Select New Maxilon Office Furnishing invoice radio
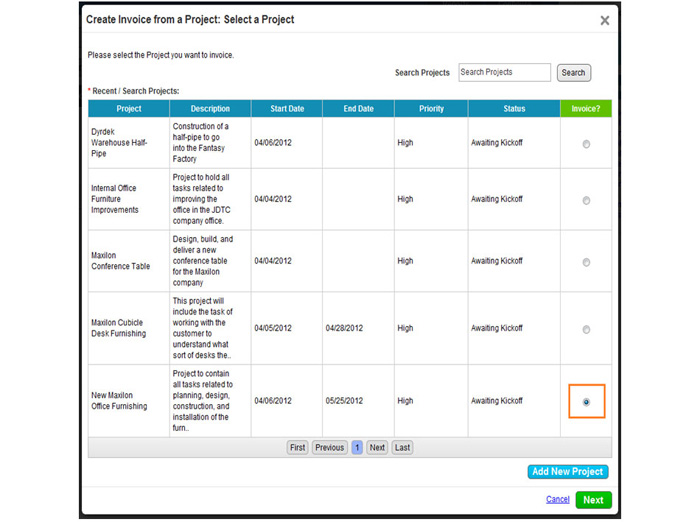The height and width of the screenshot is (522, 700). (586, 402)
